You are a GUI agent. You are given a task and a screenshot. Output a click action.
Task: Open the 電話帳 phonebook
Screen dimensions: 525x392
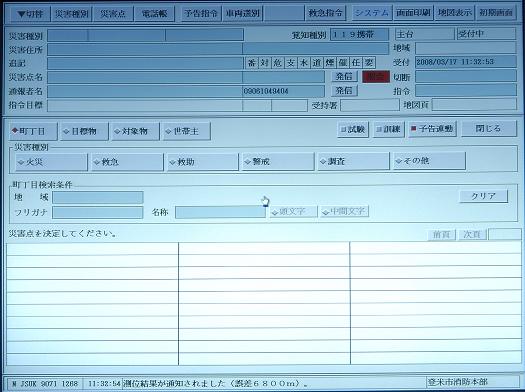[154, 14]
